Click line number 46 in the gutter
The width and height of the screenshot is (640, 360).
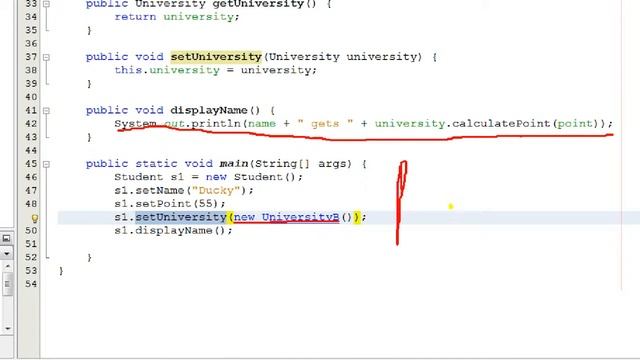click(31, 177)
